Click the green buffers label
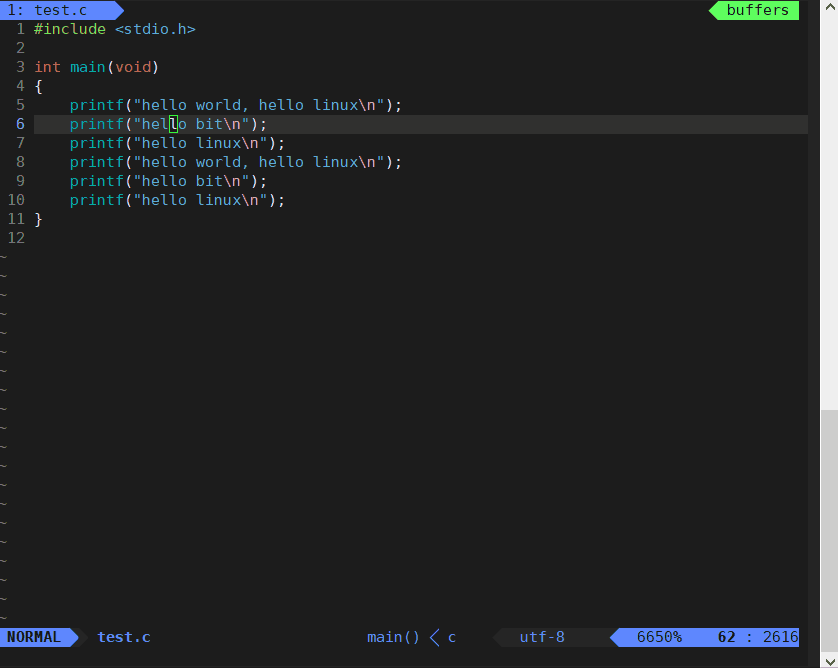 (x=757, y=10)
